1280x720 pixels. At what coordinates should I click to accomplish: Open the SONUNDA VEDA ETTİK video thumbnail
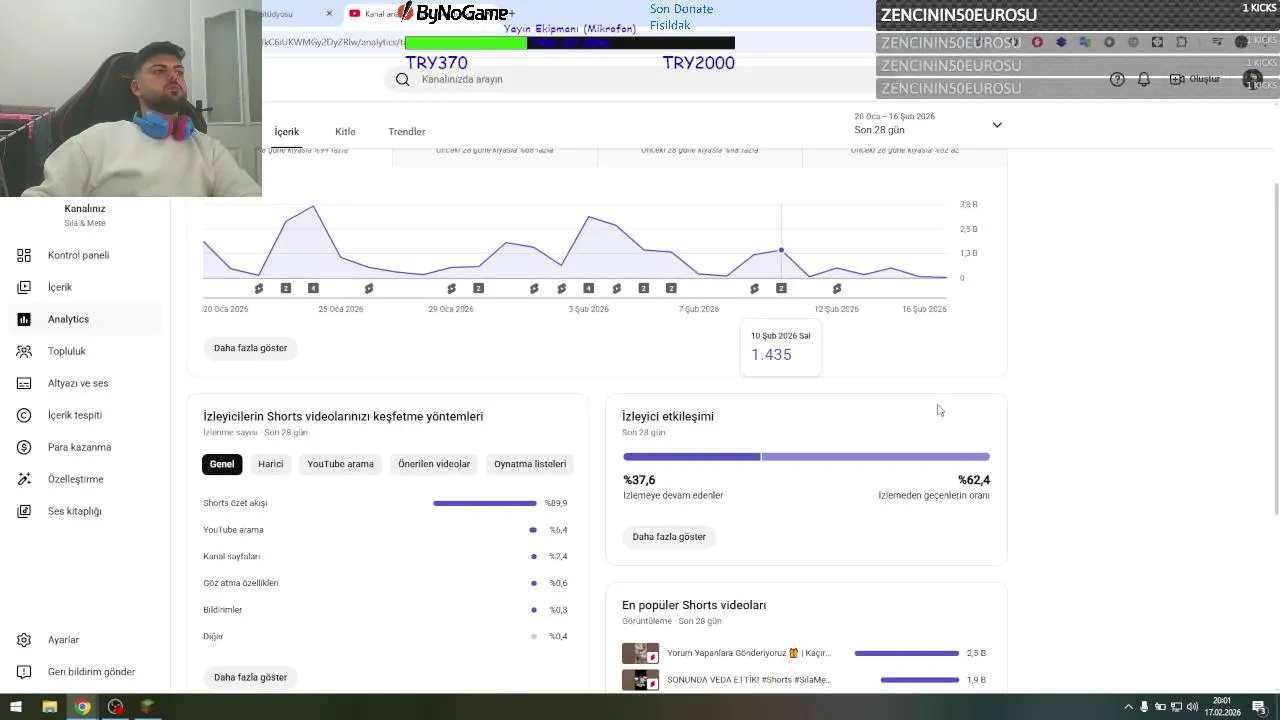click(x=640, y=680)
